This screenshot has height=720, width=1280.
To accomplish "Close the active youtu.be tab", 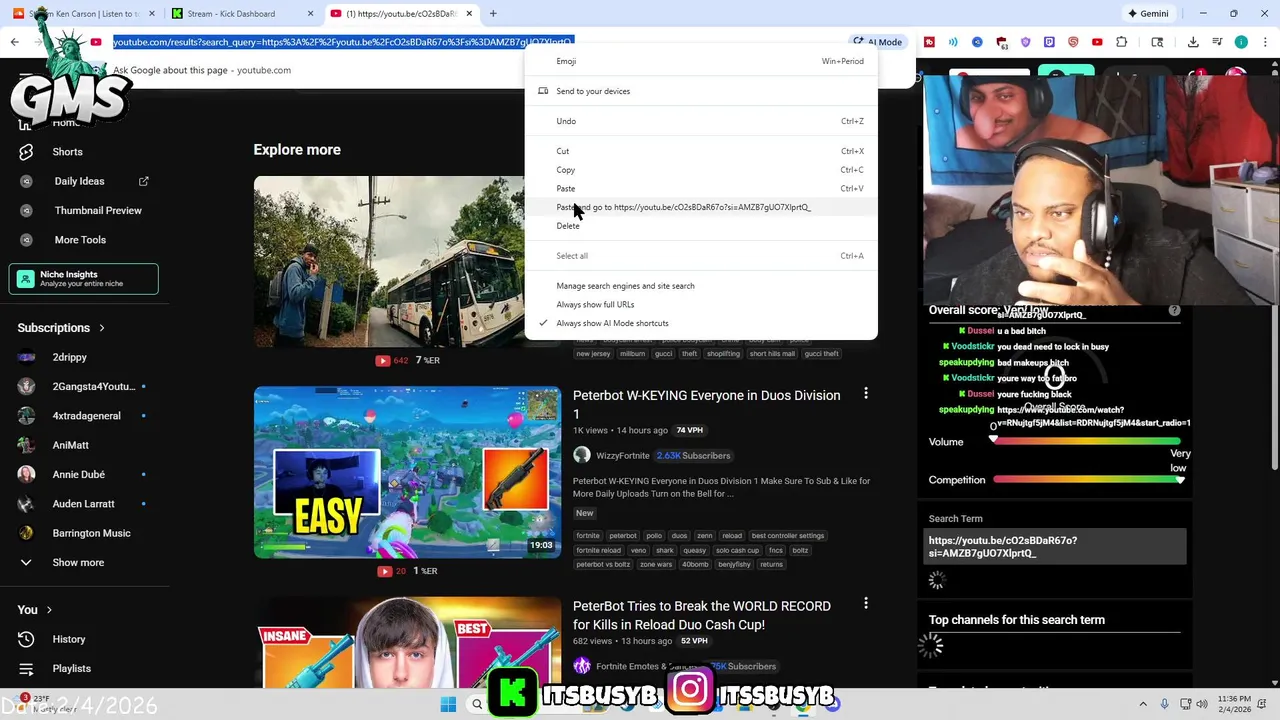I will (x=469, y=14).
